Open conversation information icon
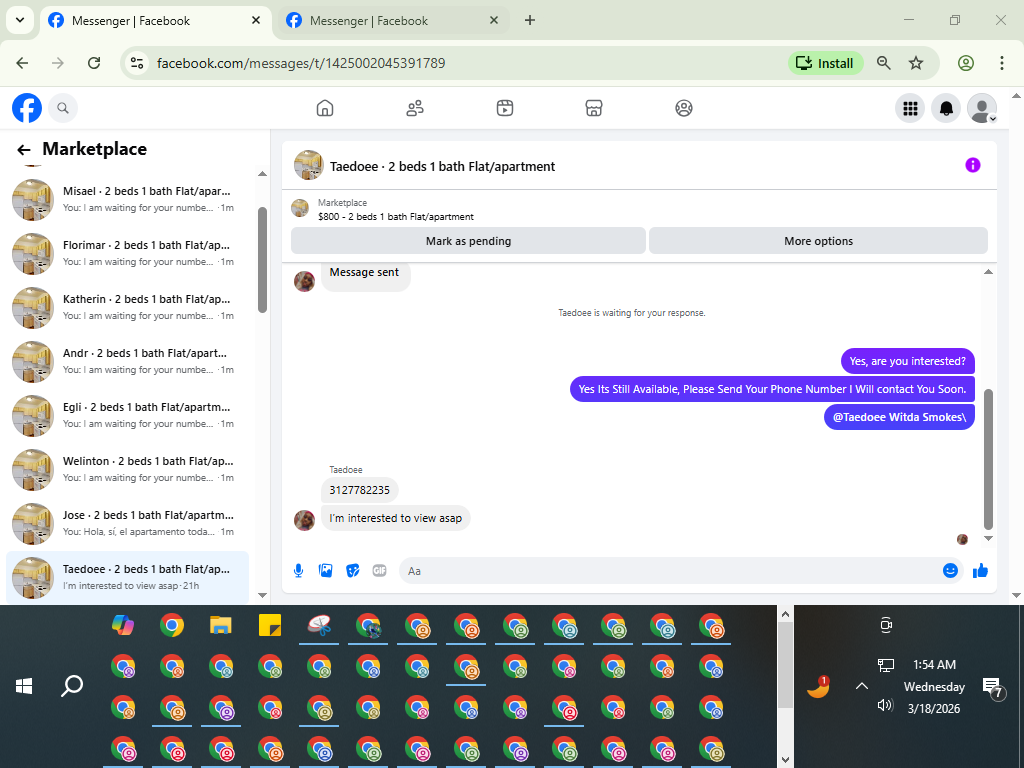1024x768 pixels. (x=972, y=165)
